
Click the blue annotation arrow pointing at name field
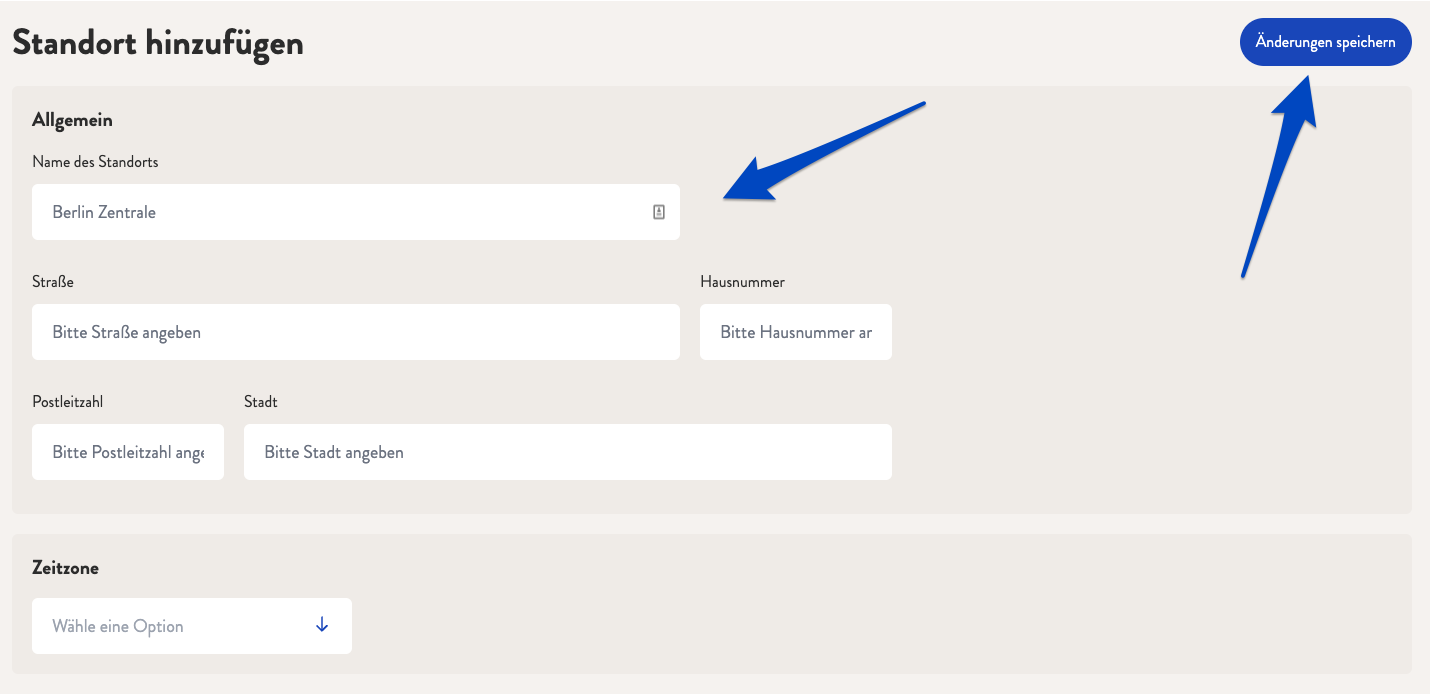[x=825, y=152]
